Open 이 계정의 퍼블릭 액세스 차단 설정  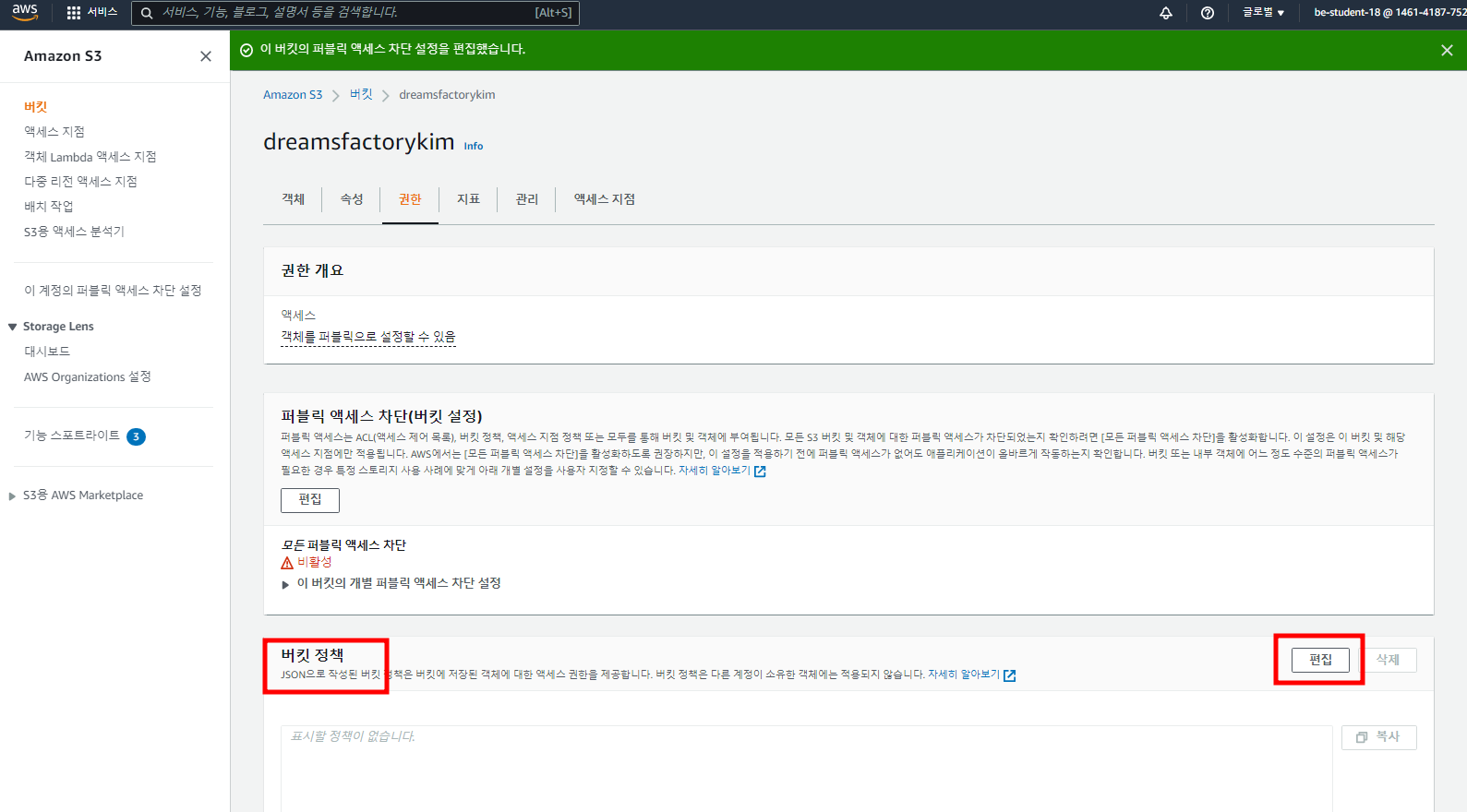[113, 291]
